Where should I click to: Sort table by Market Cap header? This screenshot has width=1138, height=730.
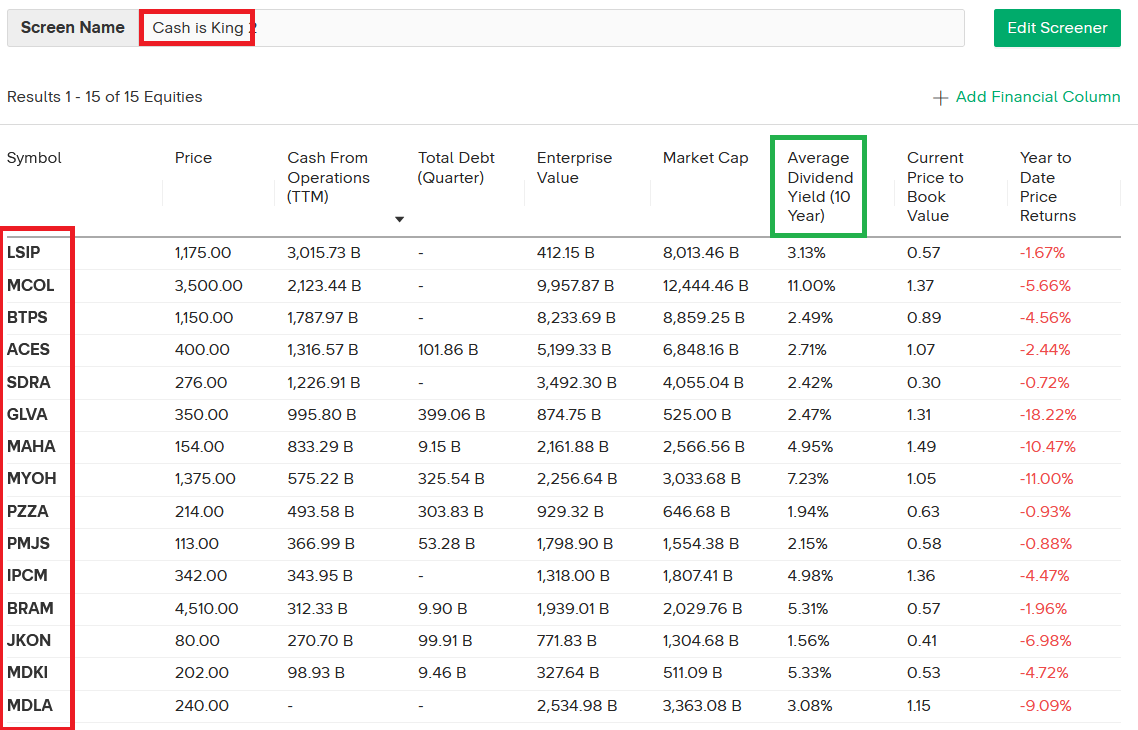point(705,158)
